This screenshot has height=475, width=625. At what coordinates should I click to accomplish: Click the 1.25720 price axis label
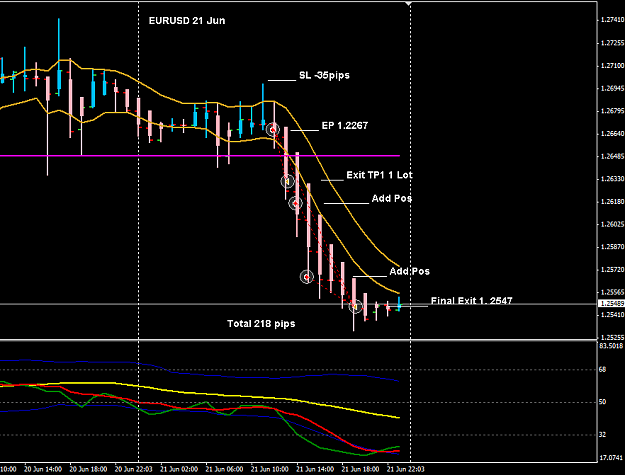612,270
